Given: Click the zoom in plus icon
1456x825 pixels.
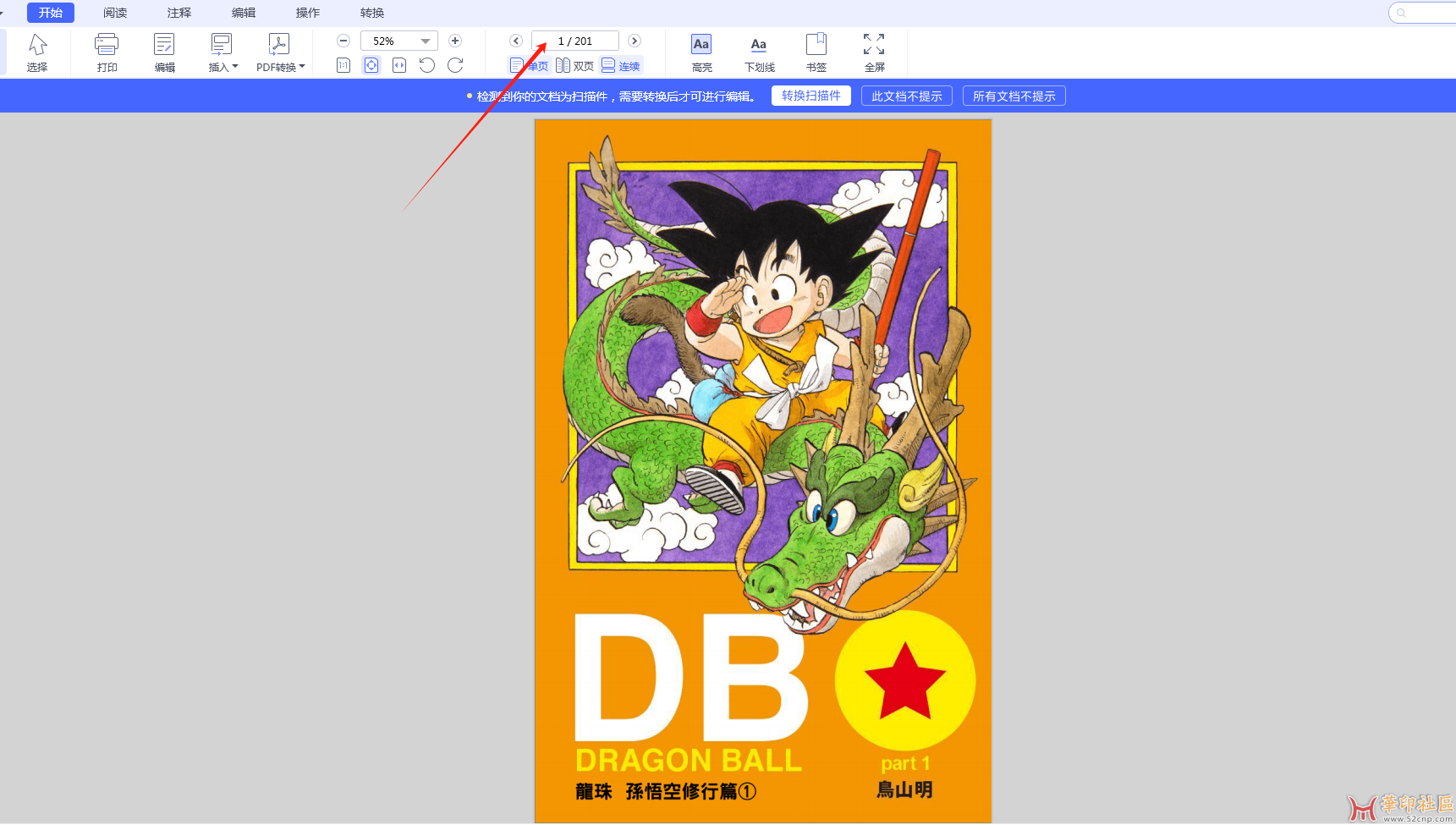Looking at the screenshot, I should (x=455, y=41).
